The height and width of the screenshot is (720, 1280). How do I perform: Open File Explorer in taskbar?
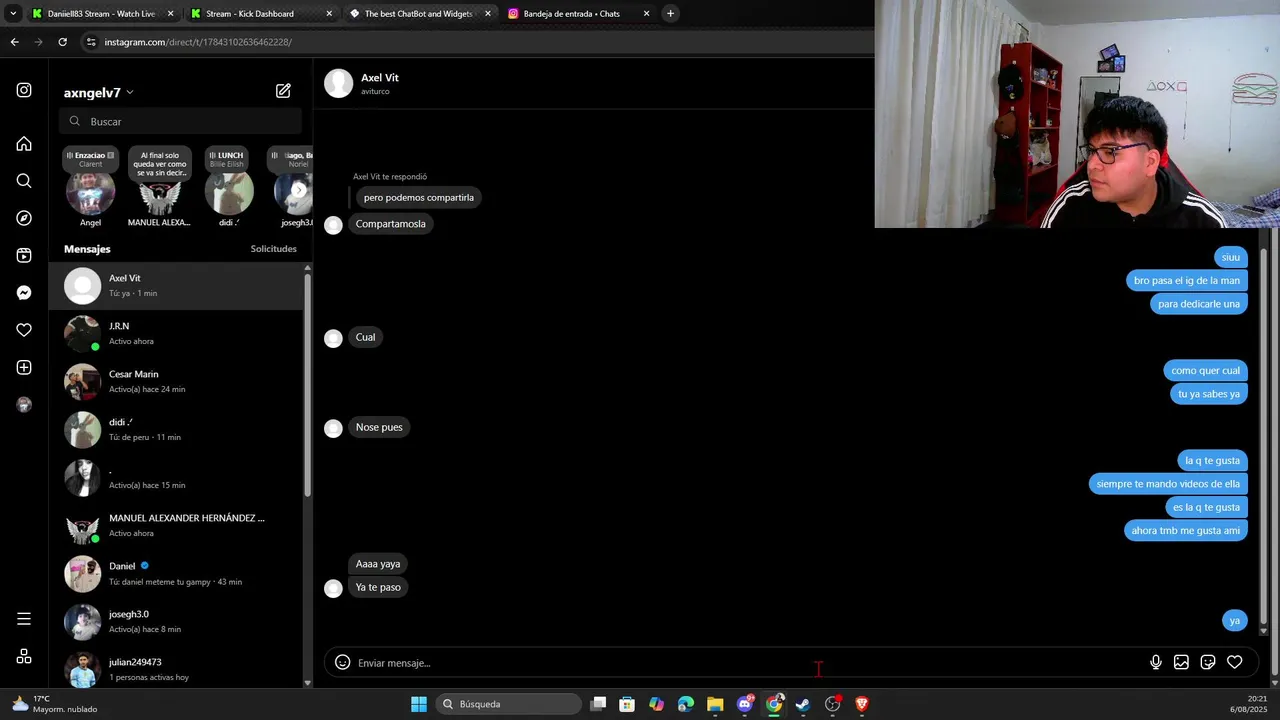click(x=715, y=704)
